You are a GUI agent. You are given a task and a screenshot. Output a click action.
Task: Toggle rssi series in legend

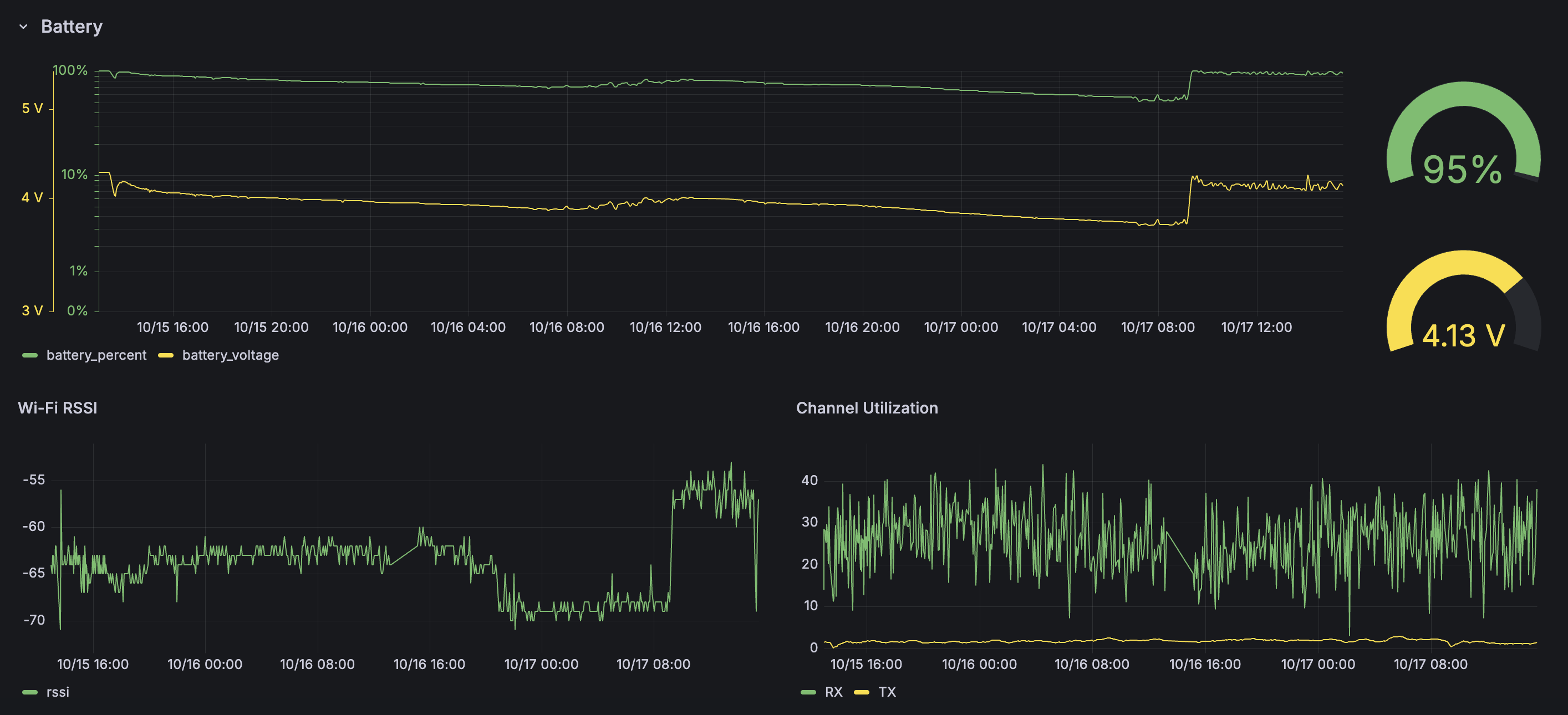pos(58,692)
